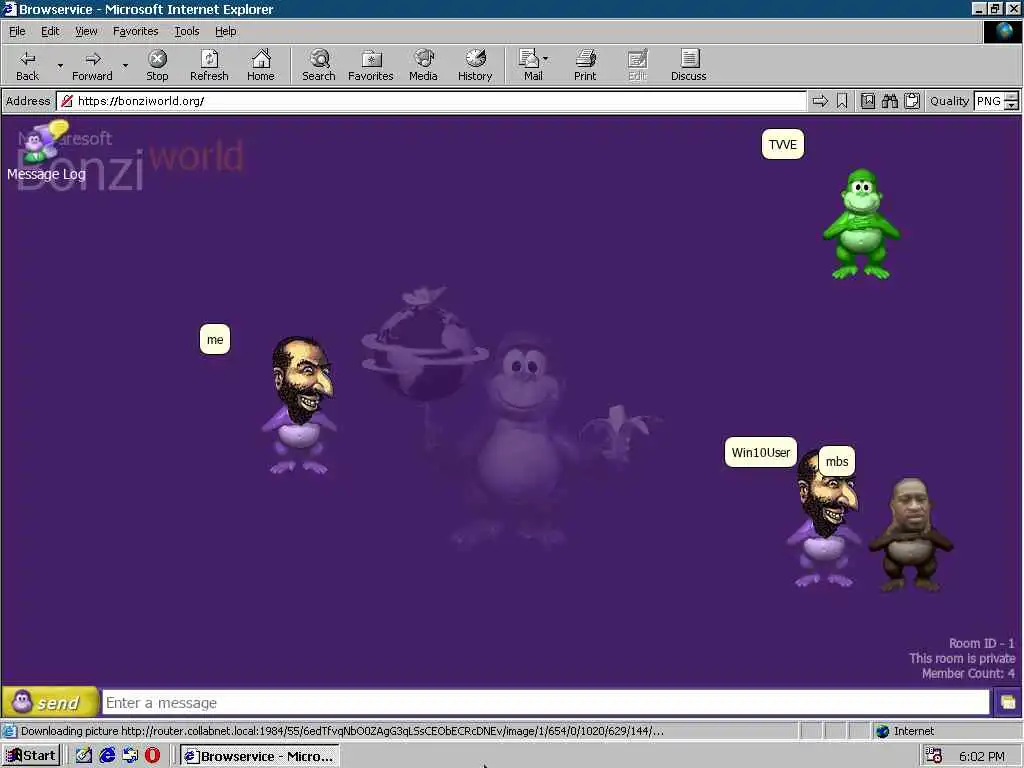Viewport: 1024px width, 768px height.
Task: Select the green Bonzi character
Action: [x=861, y=224]
